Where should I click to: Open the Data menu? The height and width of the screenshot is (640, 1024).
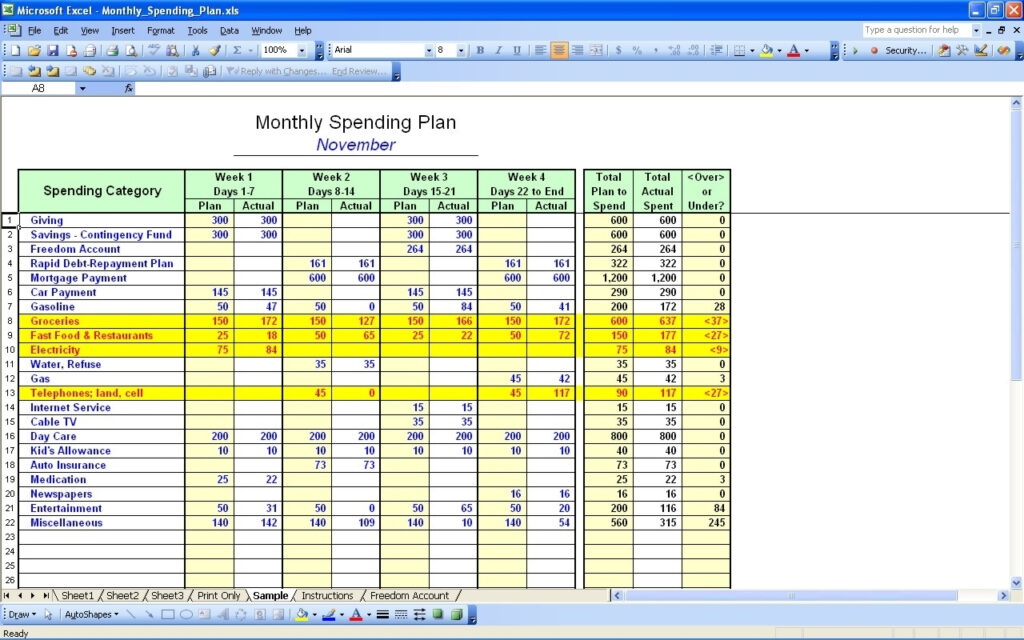click(x=228, y=30)
